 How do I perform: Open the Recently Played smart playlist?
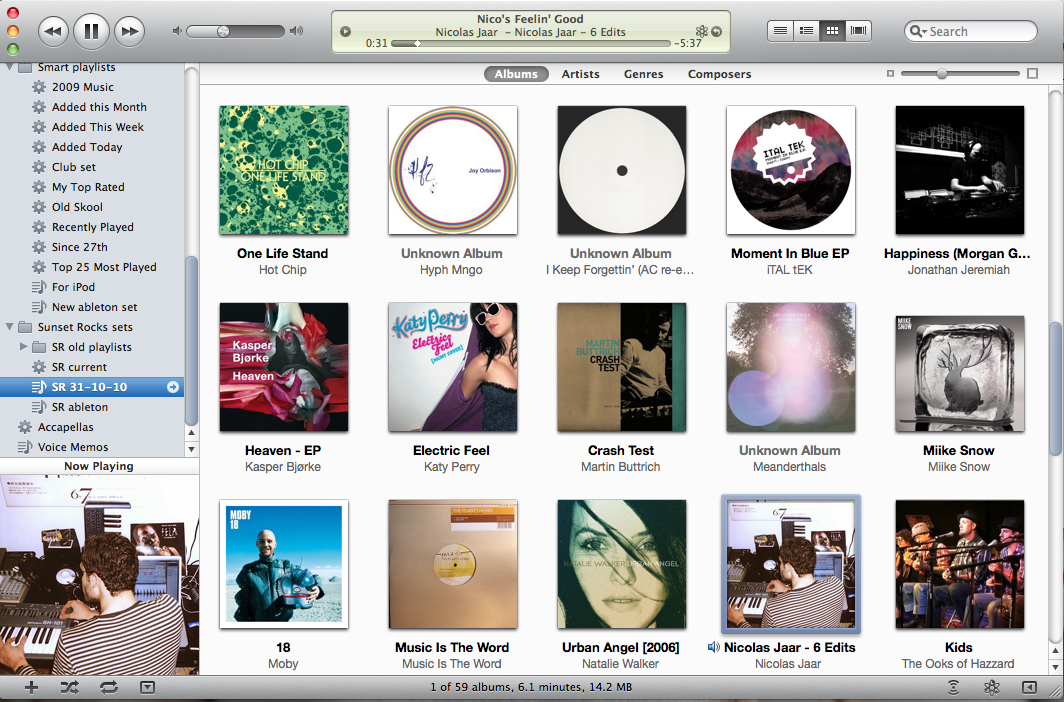[x=92, y=227]
